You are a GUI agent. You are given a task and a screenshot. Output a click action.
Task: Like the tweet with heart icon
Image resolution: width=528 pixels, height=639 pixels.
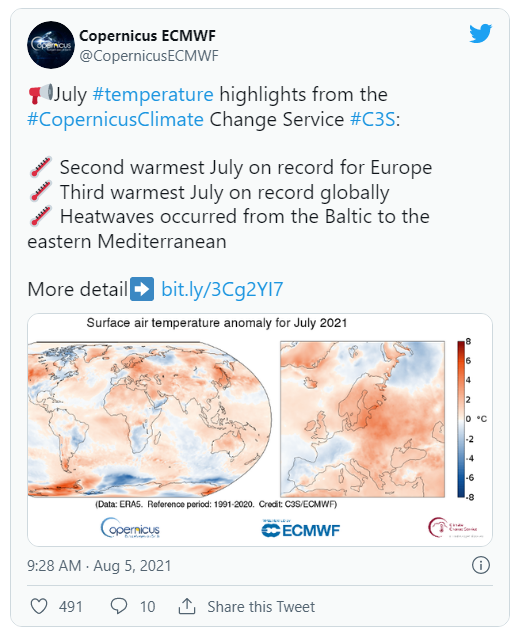coord(39,606)
